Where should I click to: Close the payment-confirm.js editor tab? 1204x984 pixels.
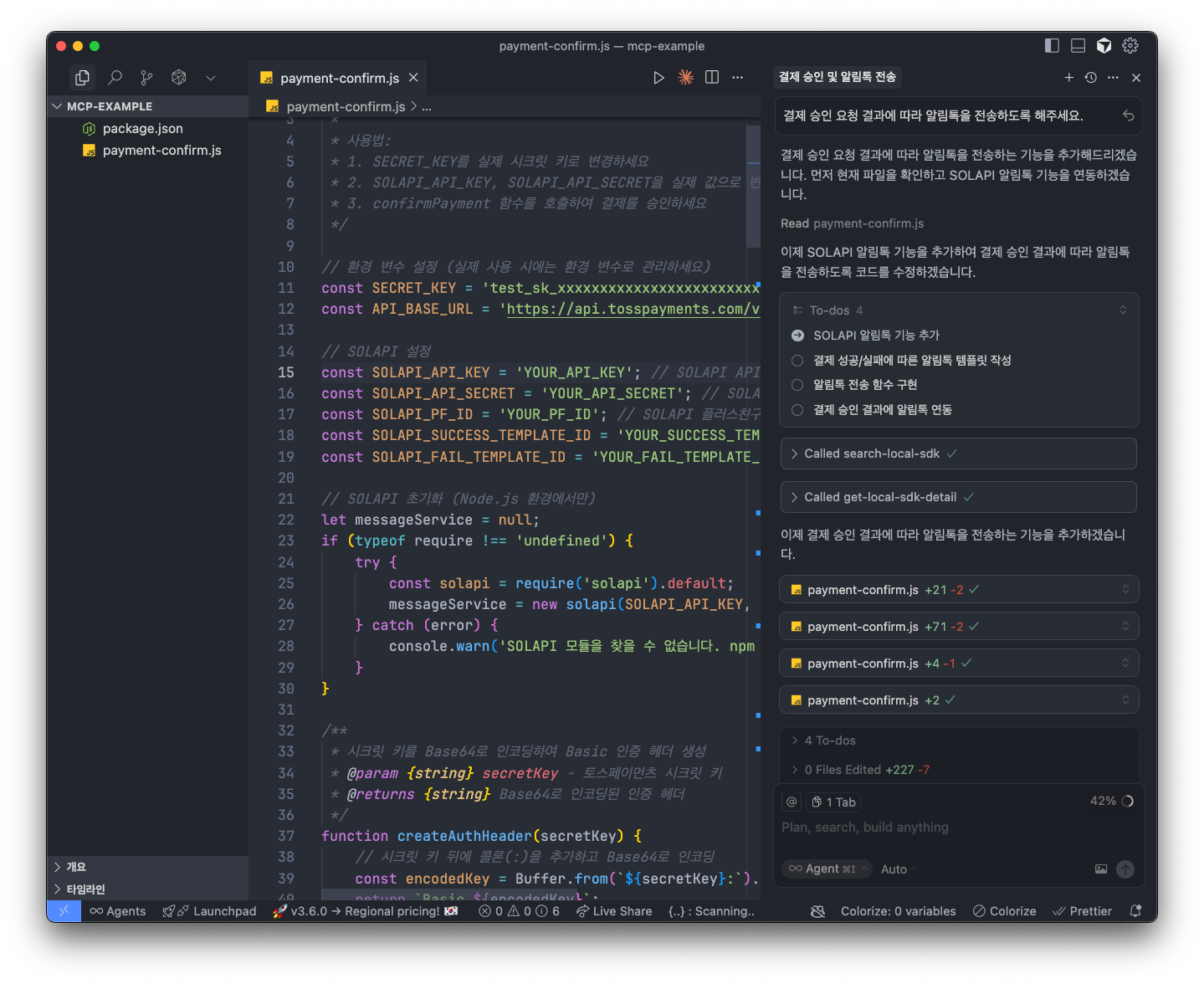(x=413, y=78)
